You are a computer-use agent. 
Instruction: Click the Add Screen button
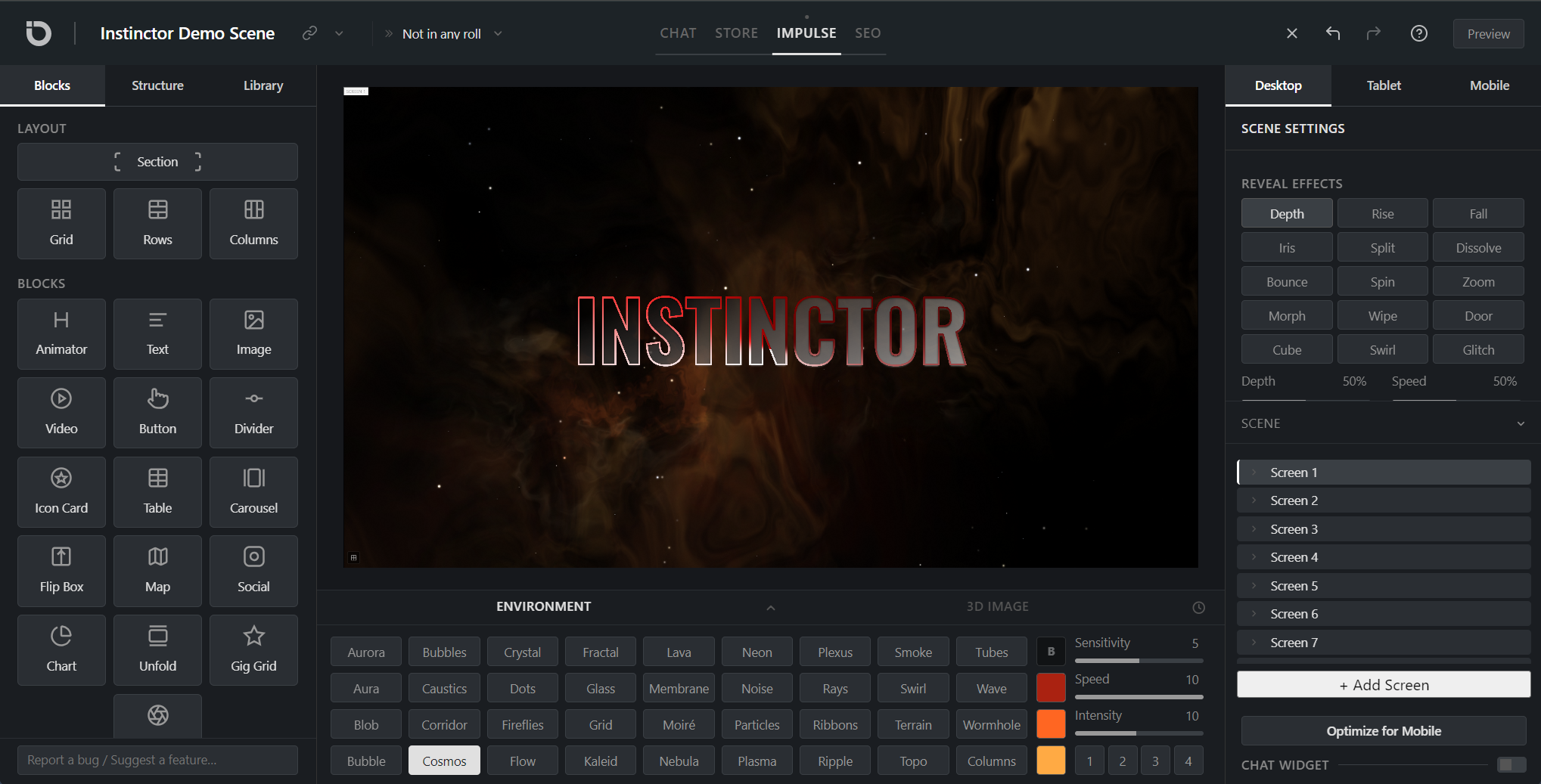(x=1384, y=685)
